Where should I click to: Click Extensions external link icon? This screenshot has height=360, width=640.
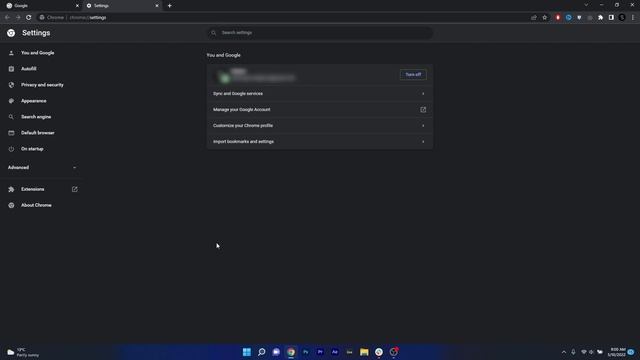click(75, 189)
